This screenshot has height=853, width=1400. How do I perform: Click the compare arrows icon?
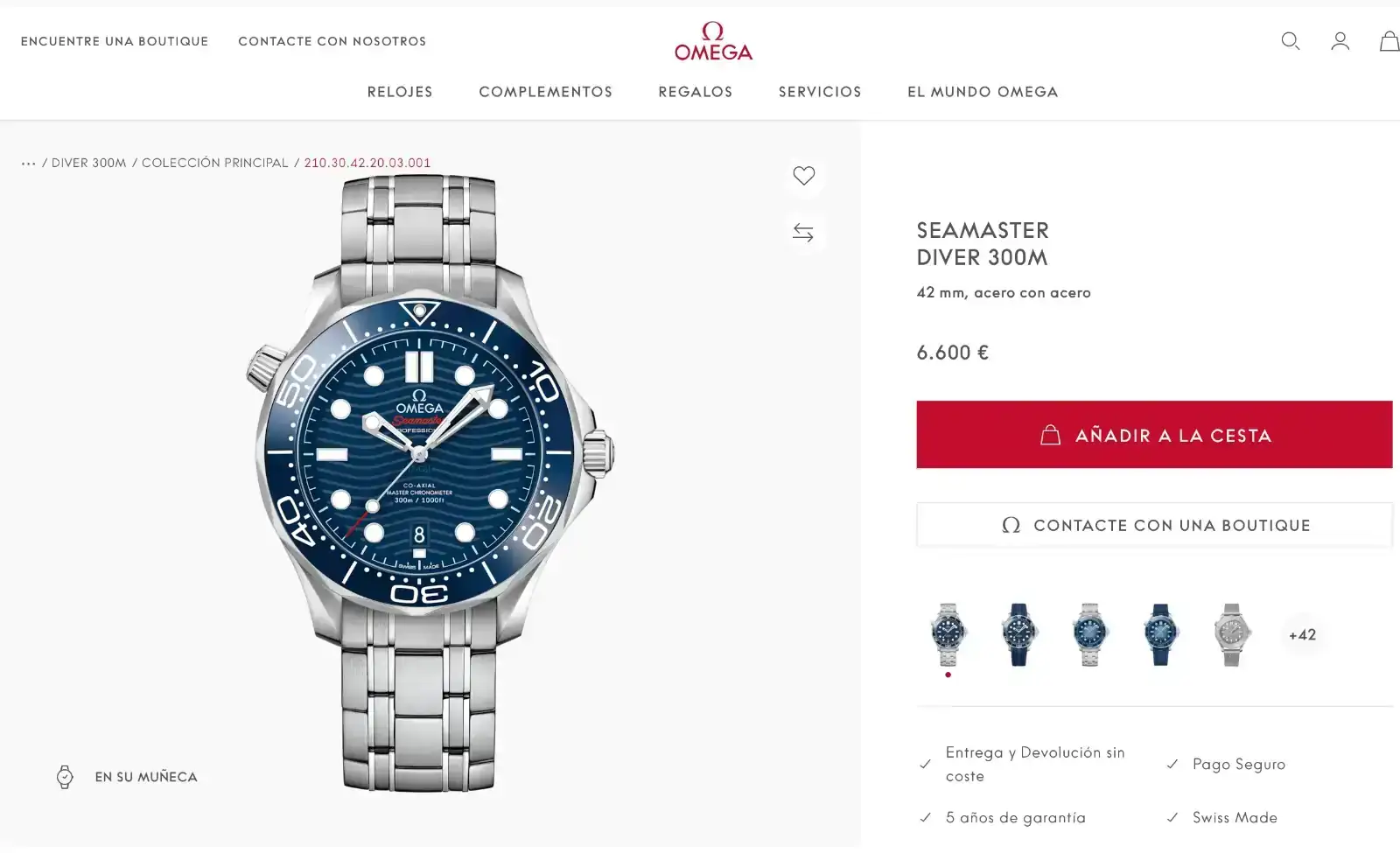[x=802, y=233]
